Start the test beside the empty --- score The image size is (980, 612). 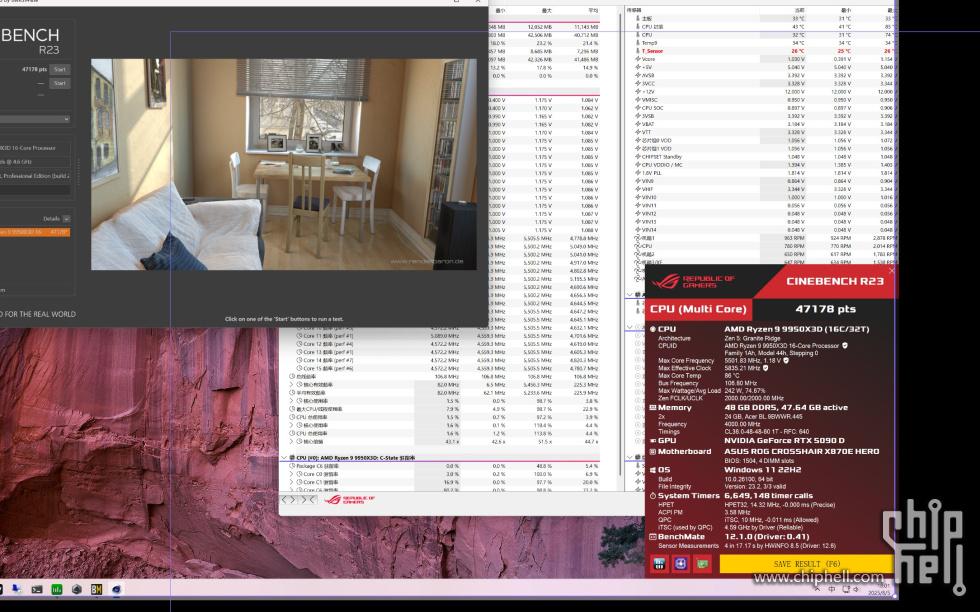click(60, 83)
